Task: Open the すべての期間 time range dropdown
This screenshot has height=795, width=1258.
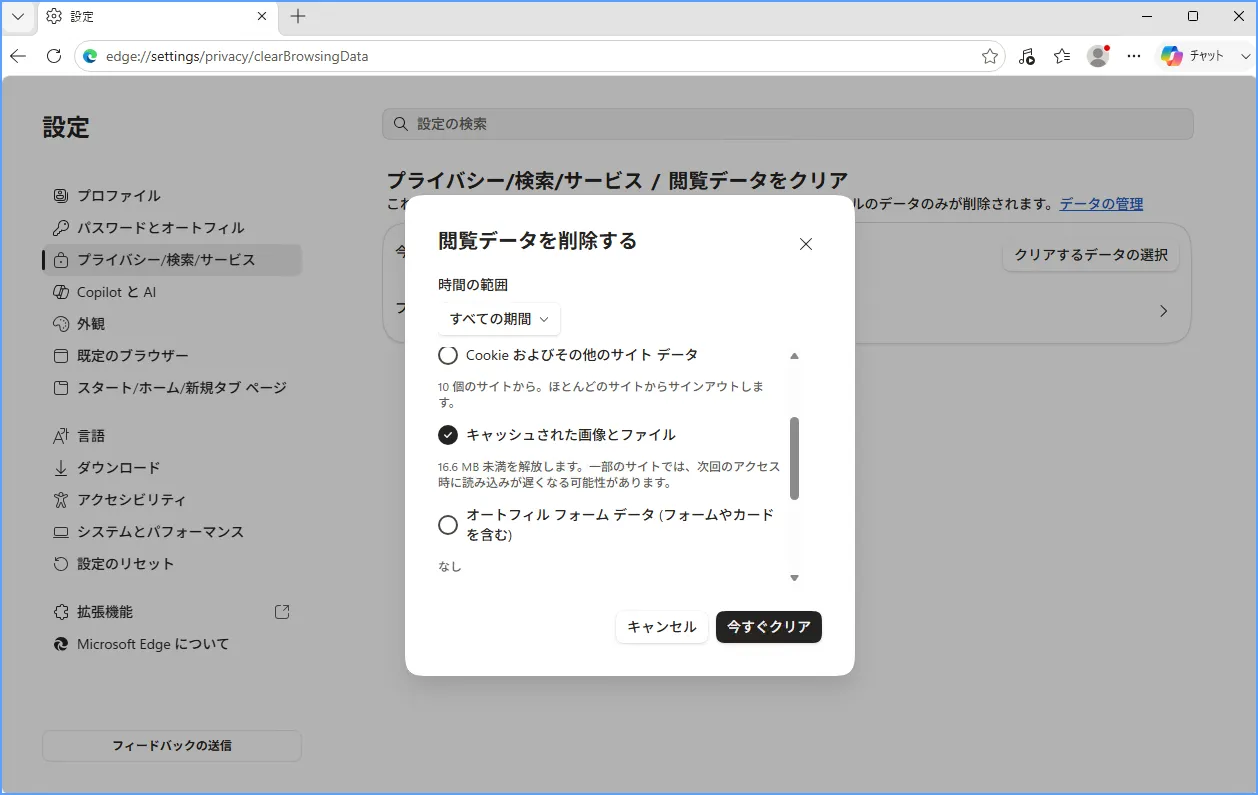Action: click(499, 319)
